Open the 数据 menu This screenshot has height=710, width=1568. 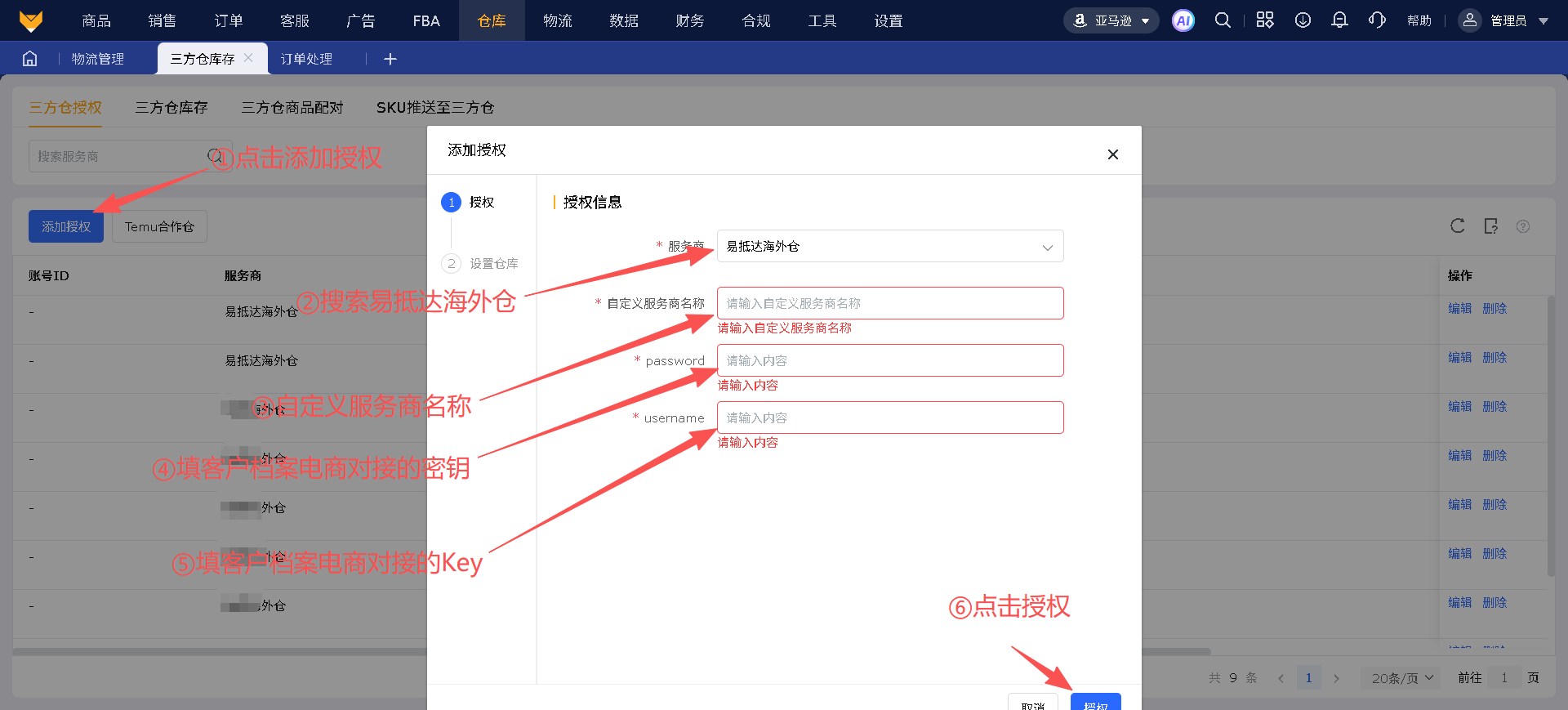tap(624, 20)
